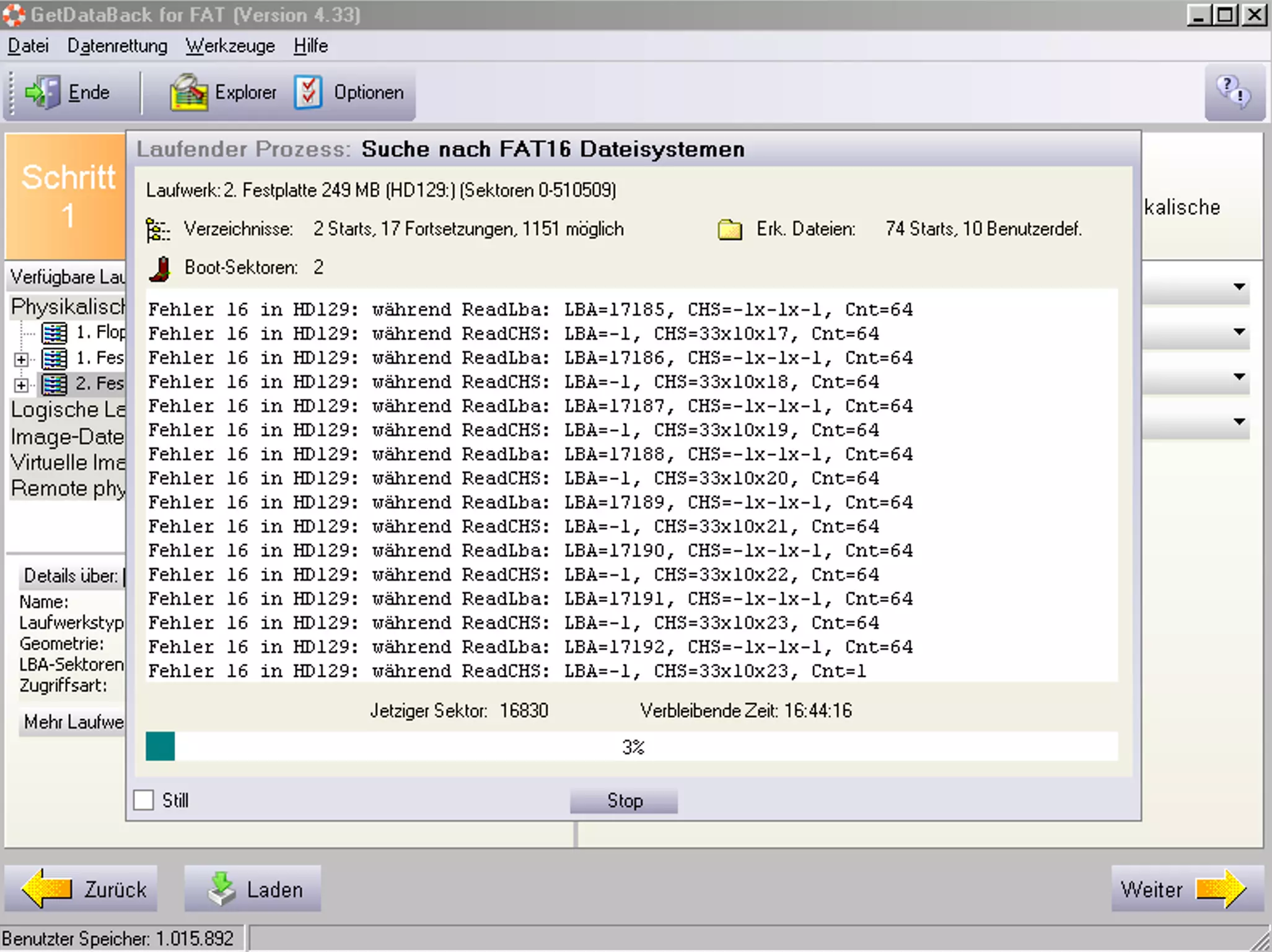Select the 1. Festplatte drive icon

[55, 358]
